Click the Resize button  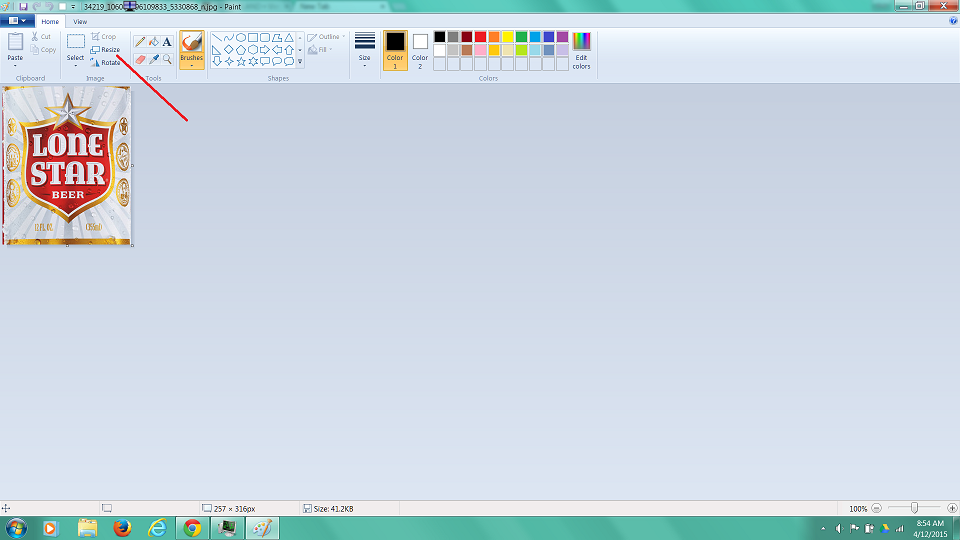click(x=105, y=49)
